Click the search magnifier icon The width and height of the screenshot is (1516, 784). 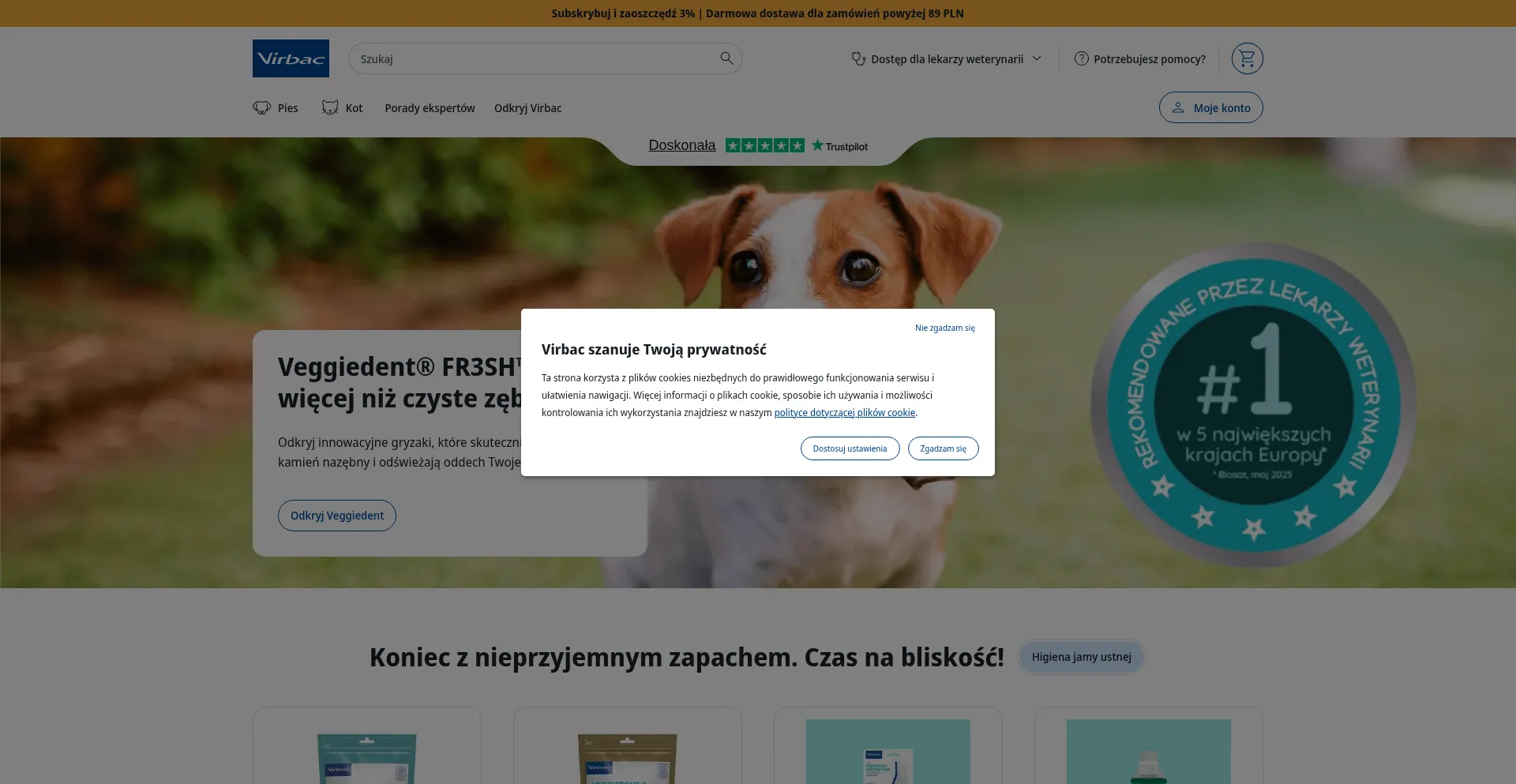726,58
